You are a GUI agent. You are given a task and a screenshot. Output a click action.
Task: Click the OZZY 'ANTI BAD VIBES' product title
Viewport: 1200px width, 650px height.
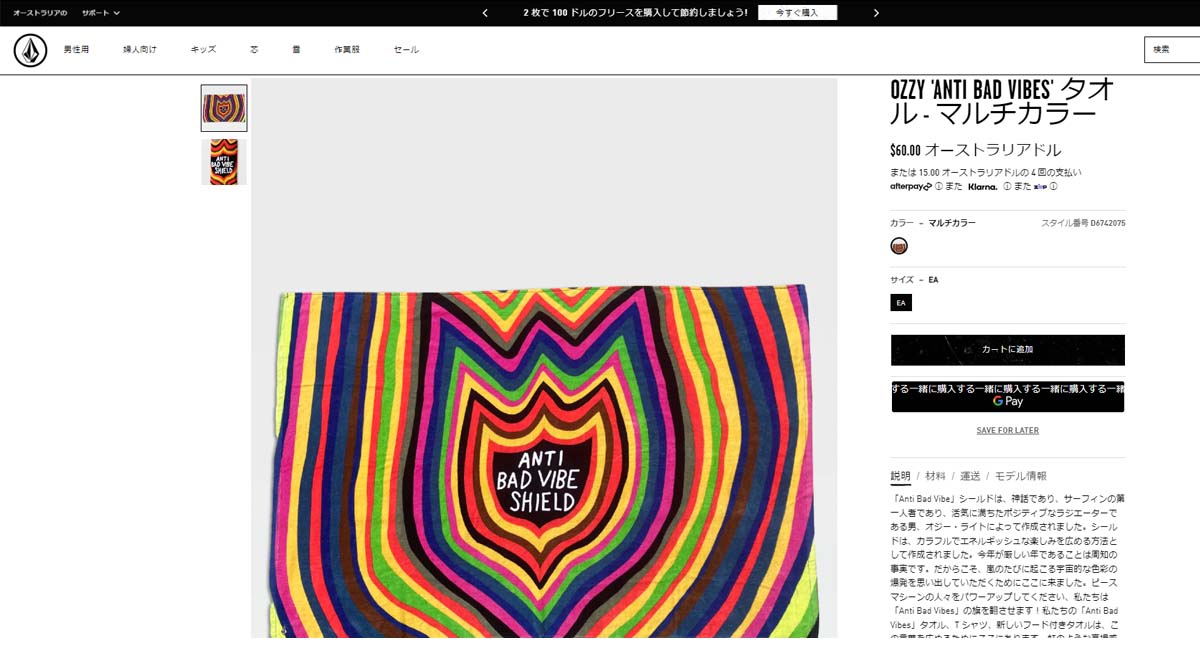click(1002, 101)
